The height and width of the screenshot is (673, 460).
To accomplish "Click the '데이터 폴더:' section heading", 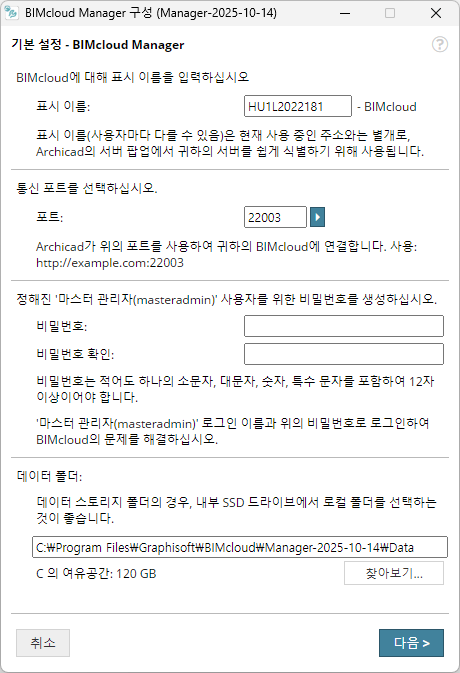I will pos(49,476).
